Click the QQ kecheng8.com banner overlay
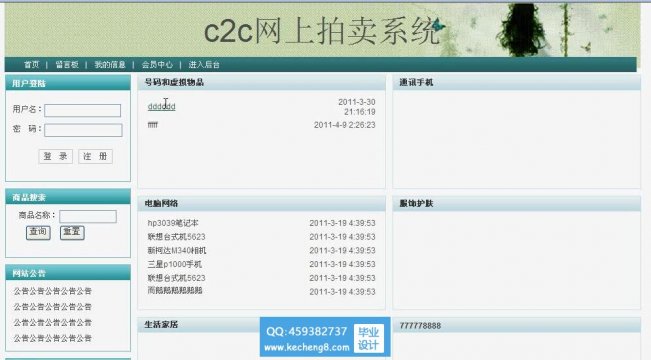Image resolution: width=651 pixels, height=360 pixels. click(325, 337)
